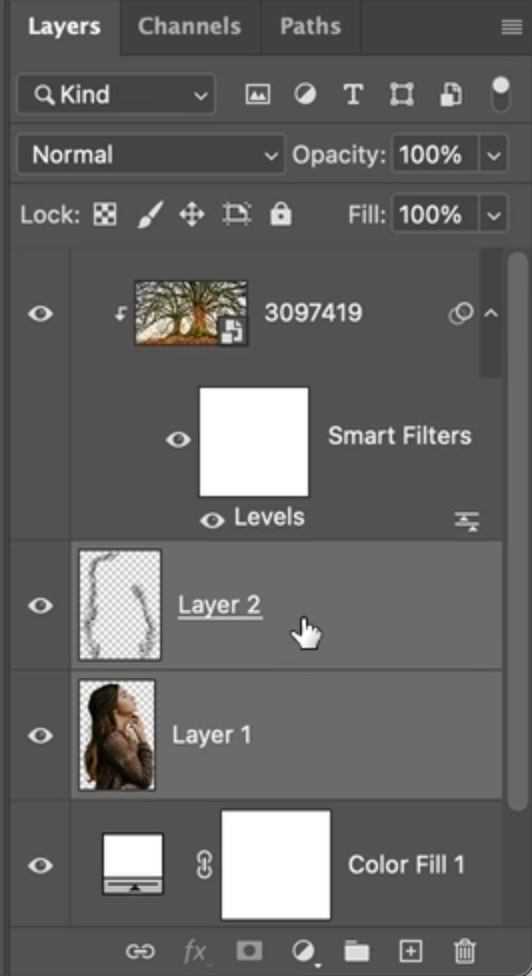Open the Layers panel hamburger menu
This screenshot has width=532, height=976.
512,27
